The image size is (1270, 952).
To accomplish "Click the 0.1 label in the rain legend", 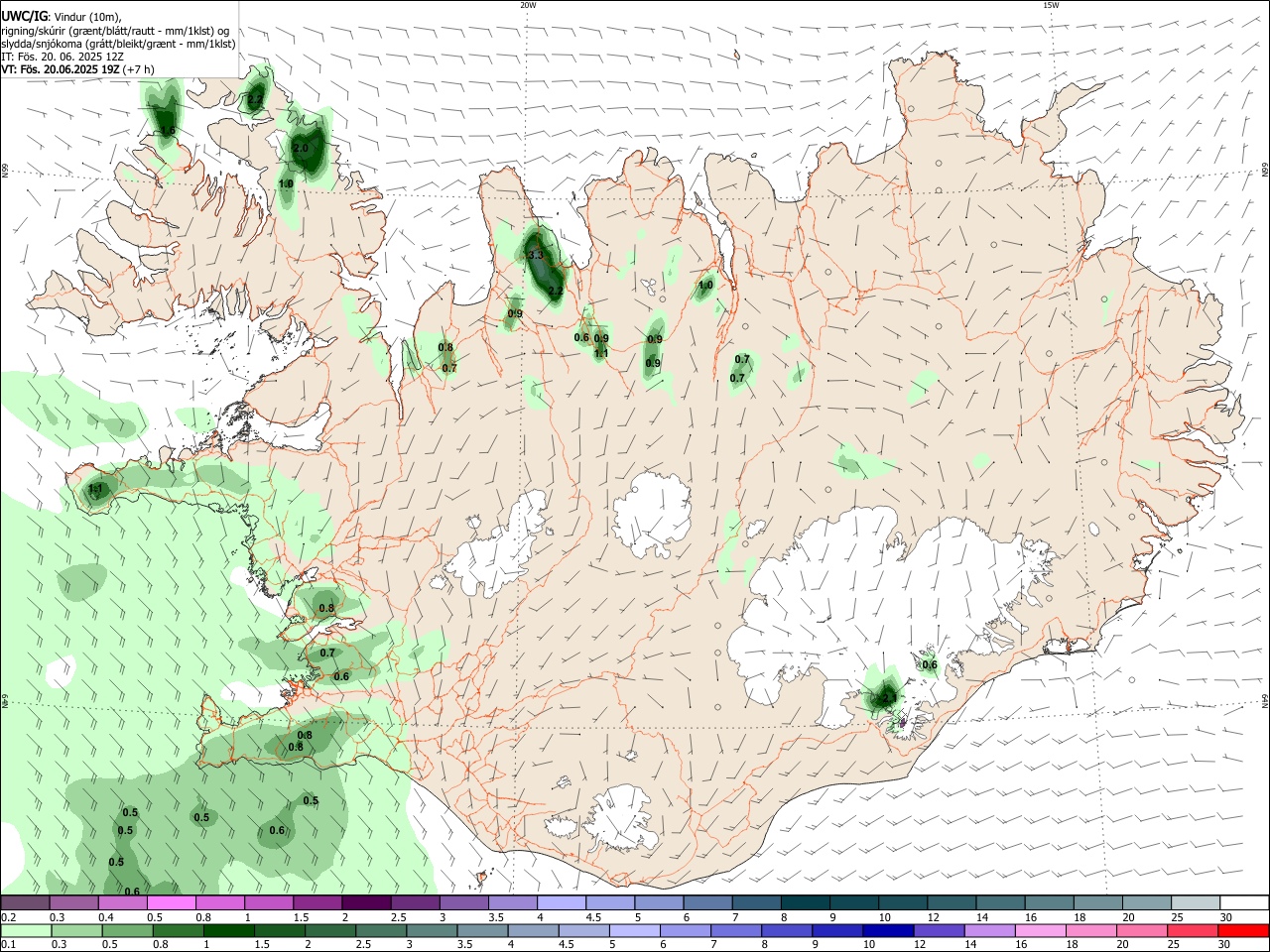I will click(x=8, y=945).
